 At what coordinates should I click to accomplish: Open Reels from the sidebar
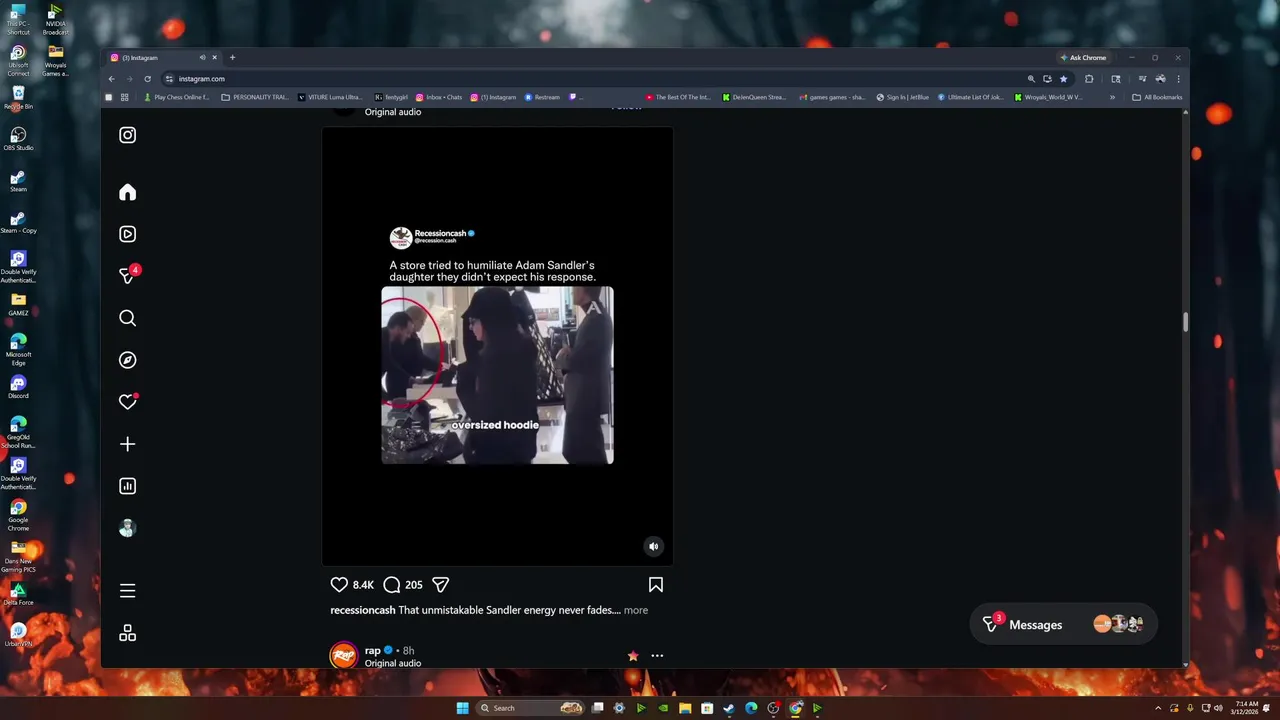[x=127, y=234]
